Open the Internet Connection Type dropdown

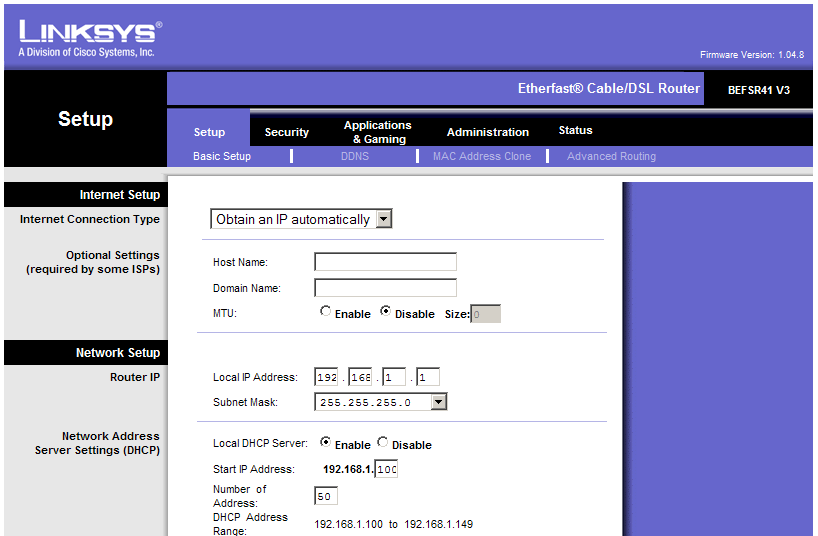click(301, 219)
